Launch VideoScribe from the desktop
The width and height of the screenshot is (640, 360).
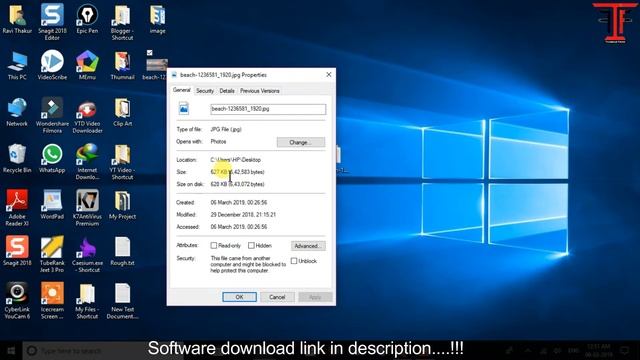[52, 65]
